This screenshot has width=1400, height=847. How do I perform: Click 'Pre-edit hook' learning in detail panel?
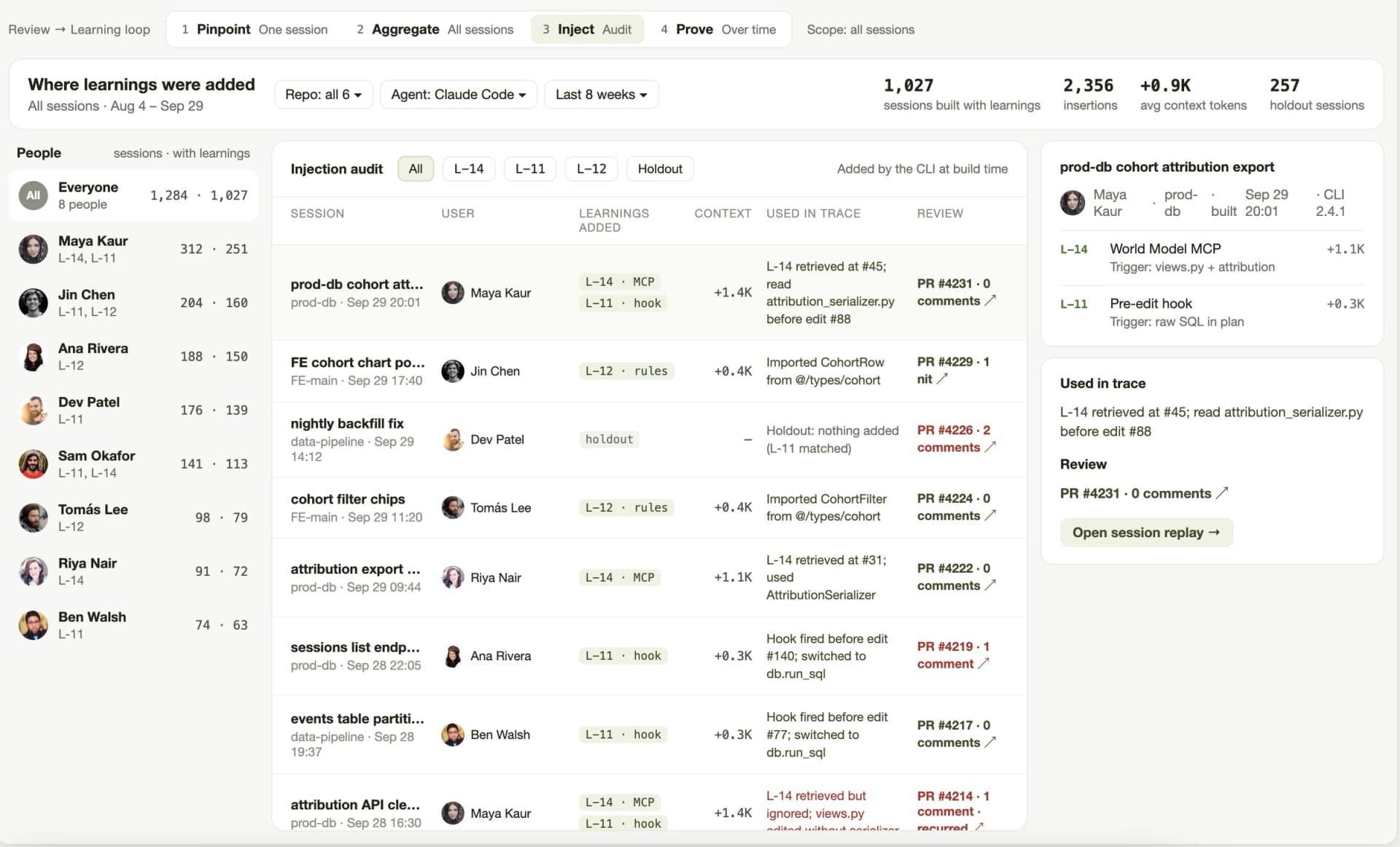(1151, 303)
